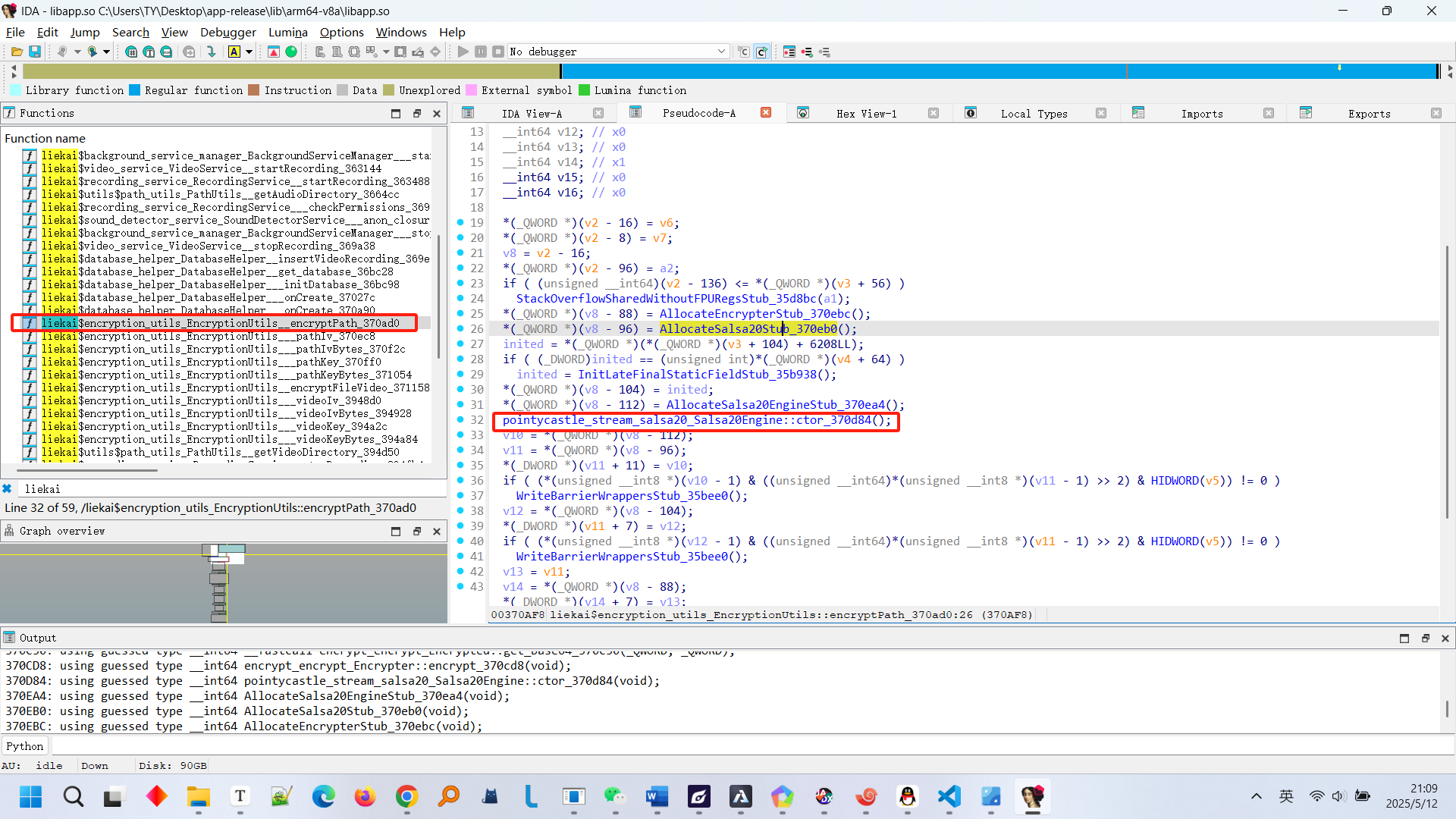Viewport: 1456px width, 819px height.
Task: Toggle breakpoint dot on line 32
Action: pyautogui.click(x=460, y=420)
